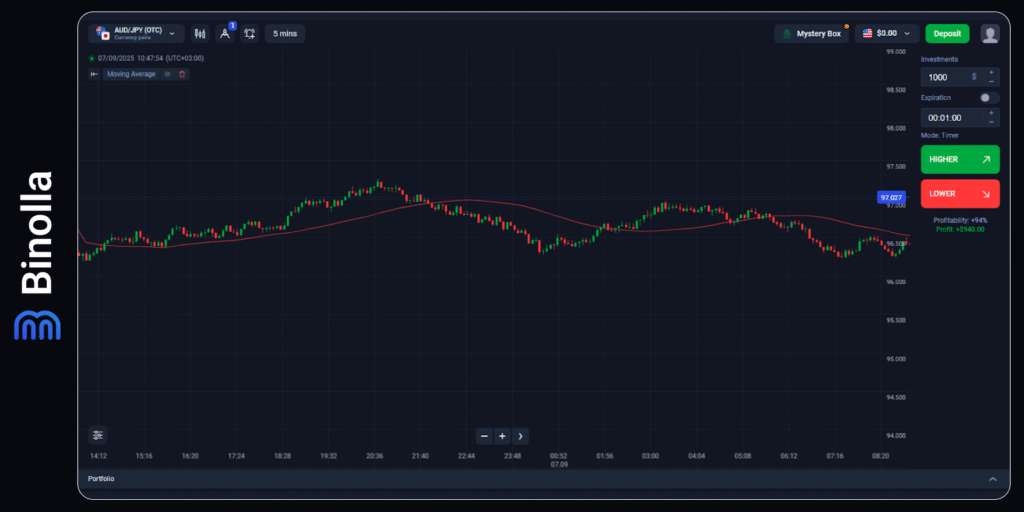Open the chart type candlestick icon
Screen dimensions: 1024x512
click(x=200, y=33)
